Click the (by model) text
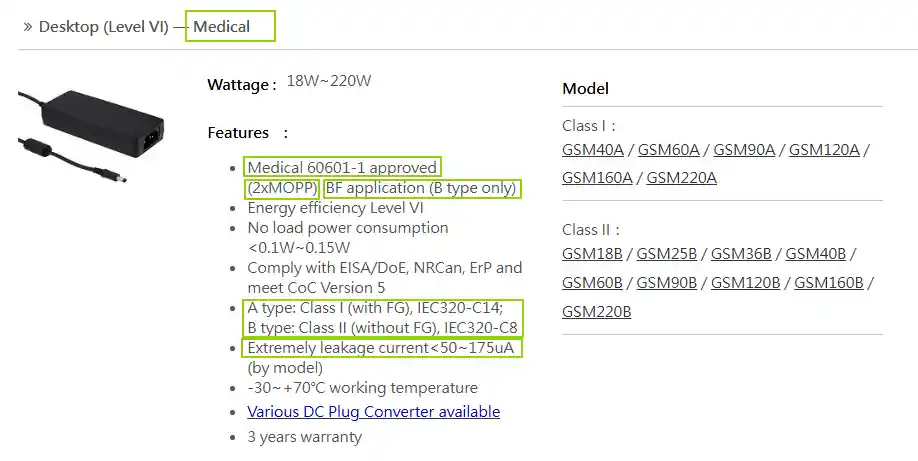The height and width of the screenshot is (461, 918). (285, 368)
